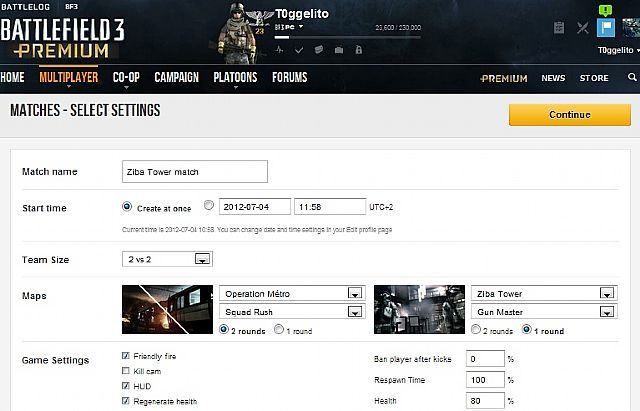
Task: Click the green notification alert icon
Action: pos(605,9)
